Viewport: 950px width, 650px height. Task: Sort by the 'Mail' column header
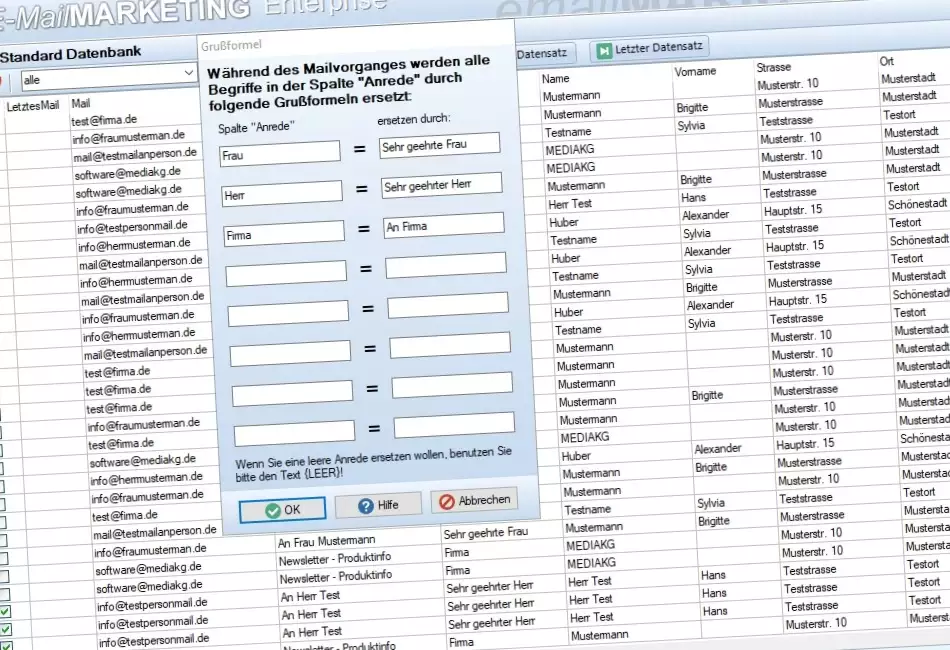pos(81,103)
